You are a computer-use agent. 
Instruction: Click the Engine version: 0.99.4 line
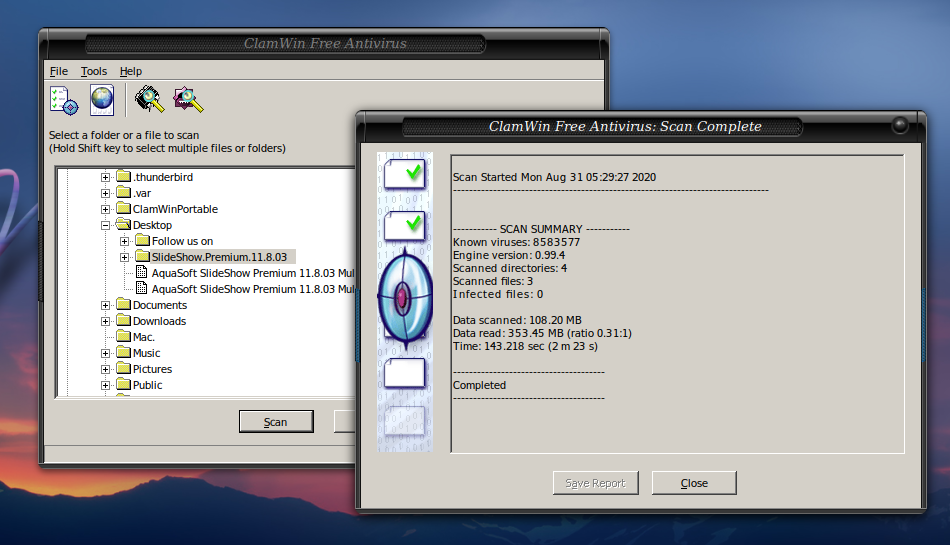[x=509, y=255]
